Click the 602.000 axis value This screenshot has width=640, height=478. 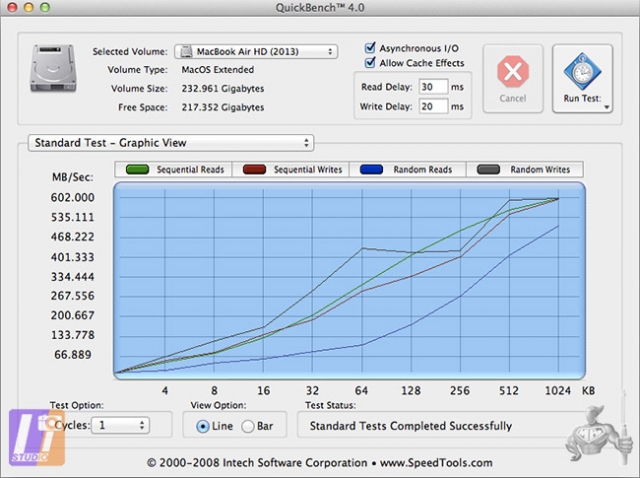tap(73, 198)
